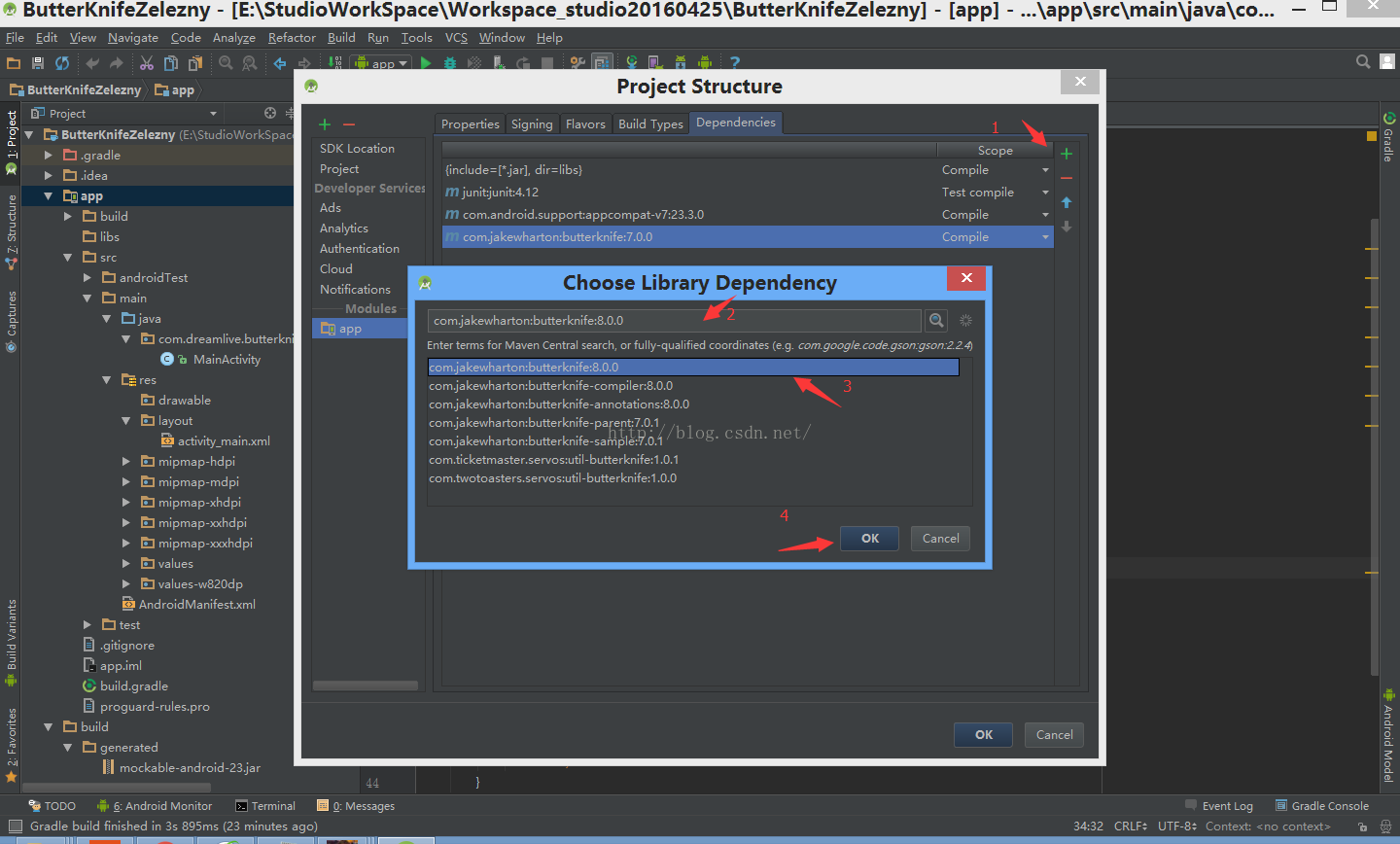Switch to the Signing tab
1400x844 pixels.
point(532,123)
